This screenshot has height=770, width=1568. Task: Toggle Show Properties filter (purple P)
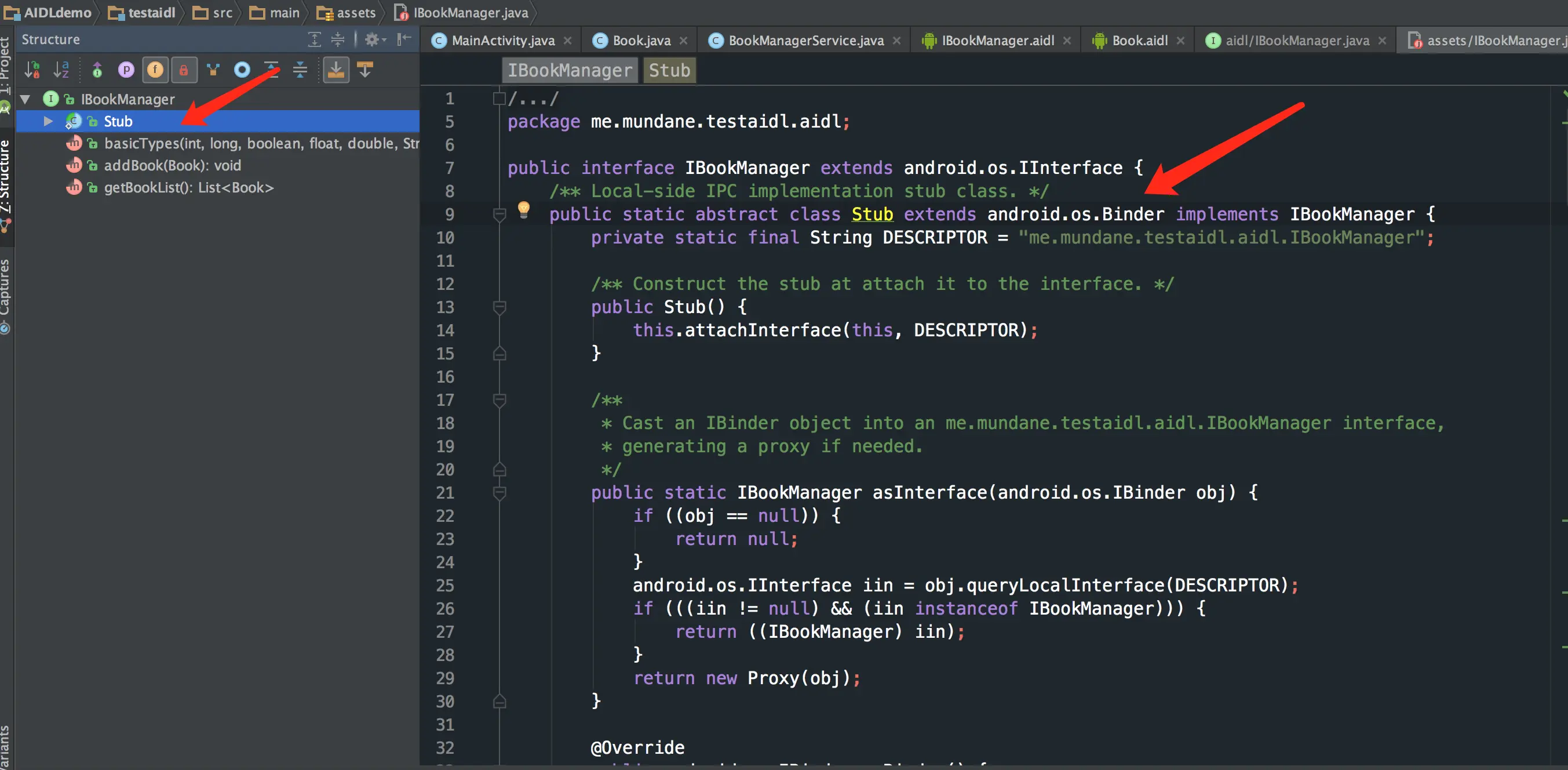click(x=126, y=70)
